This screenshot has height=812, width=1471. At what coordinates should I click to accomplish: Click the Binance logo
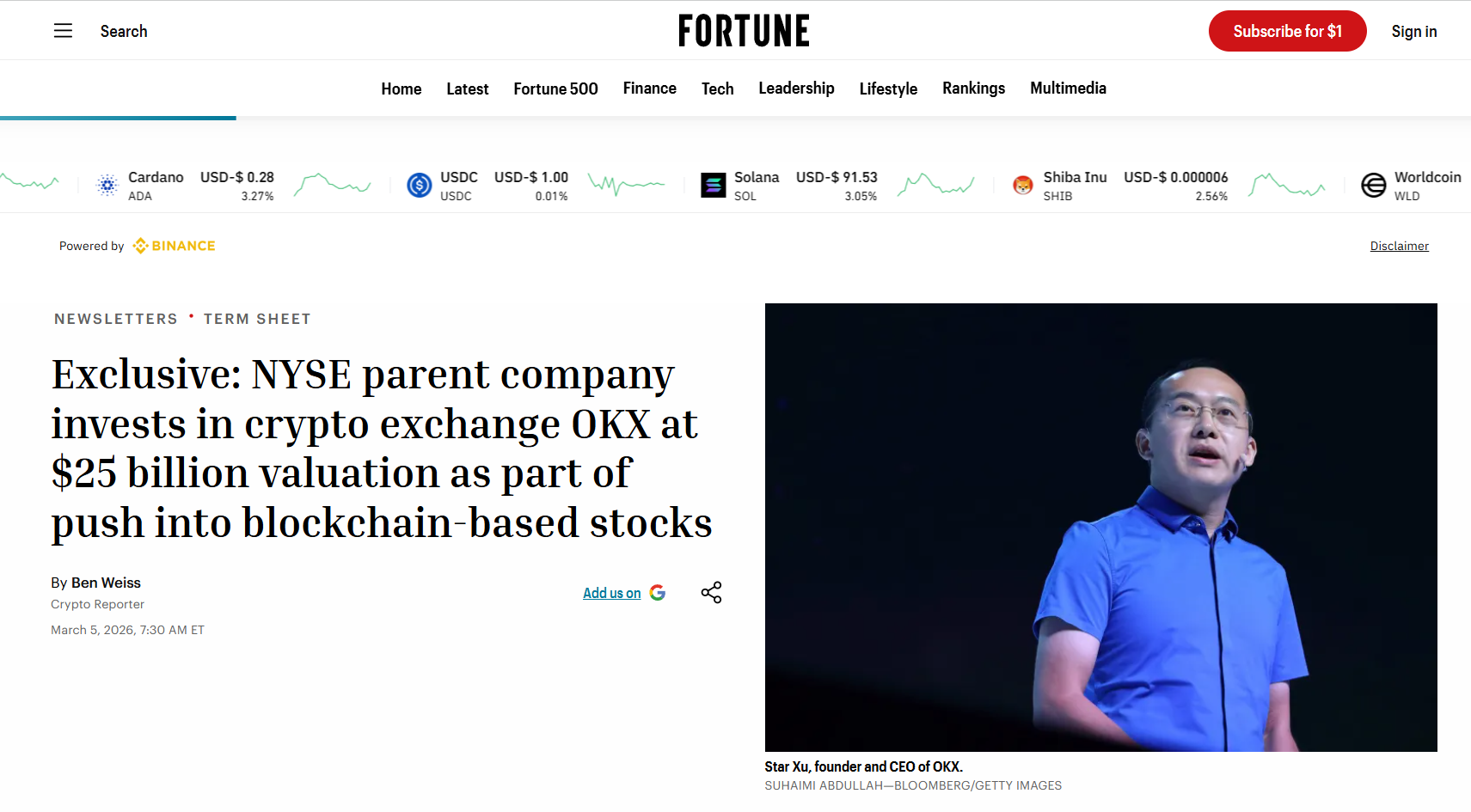point(173,245)
